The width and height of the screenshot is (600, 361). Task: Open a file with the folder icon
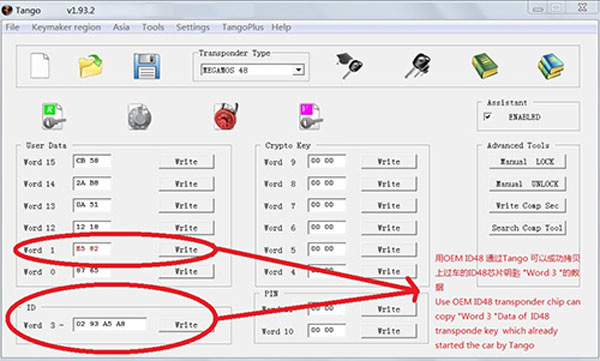click(x=91, y=66)
